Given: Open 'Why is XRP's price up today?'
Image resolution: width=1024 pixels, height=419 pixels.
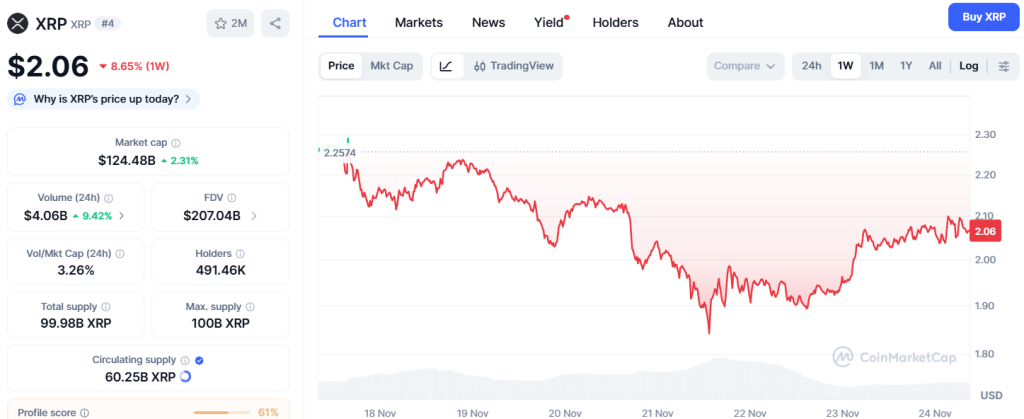Looking at the screenshot, I should (x=104, y=99).
